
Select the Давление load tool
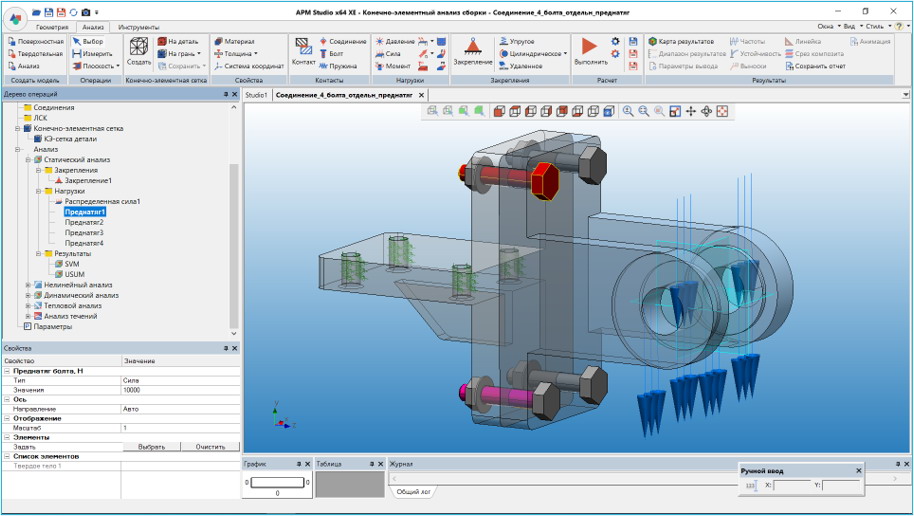point(395,41)
